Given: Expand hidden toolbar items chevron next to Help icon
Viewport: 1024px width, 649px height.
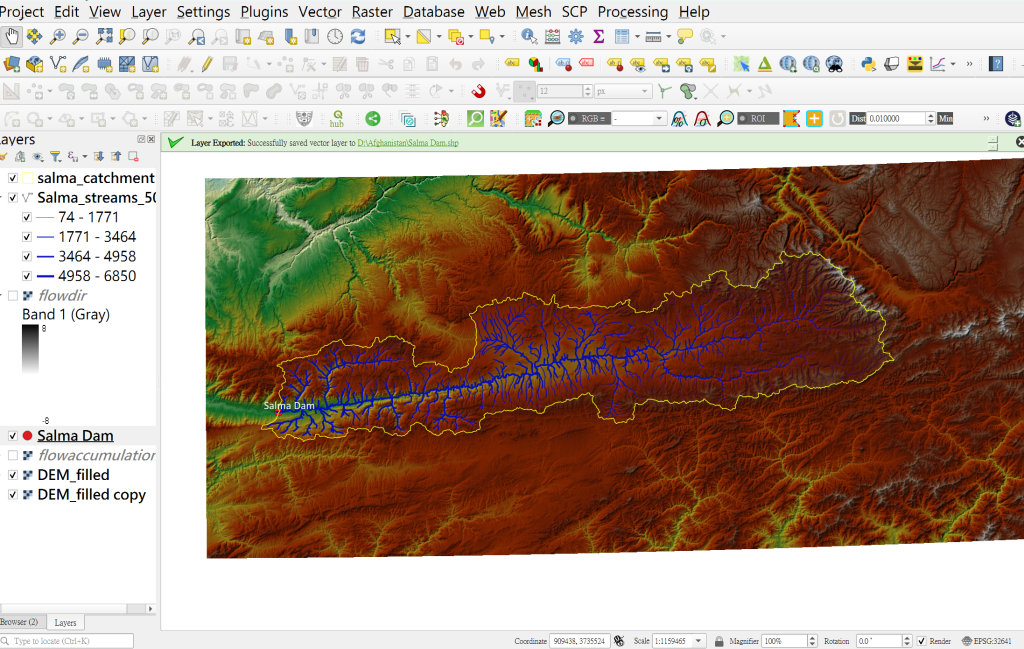Looking at the screenshot, I should pos(969,64).
